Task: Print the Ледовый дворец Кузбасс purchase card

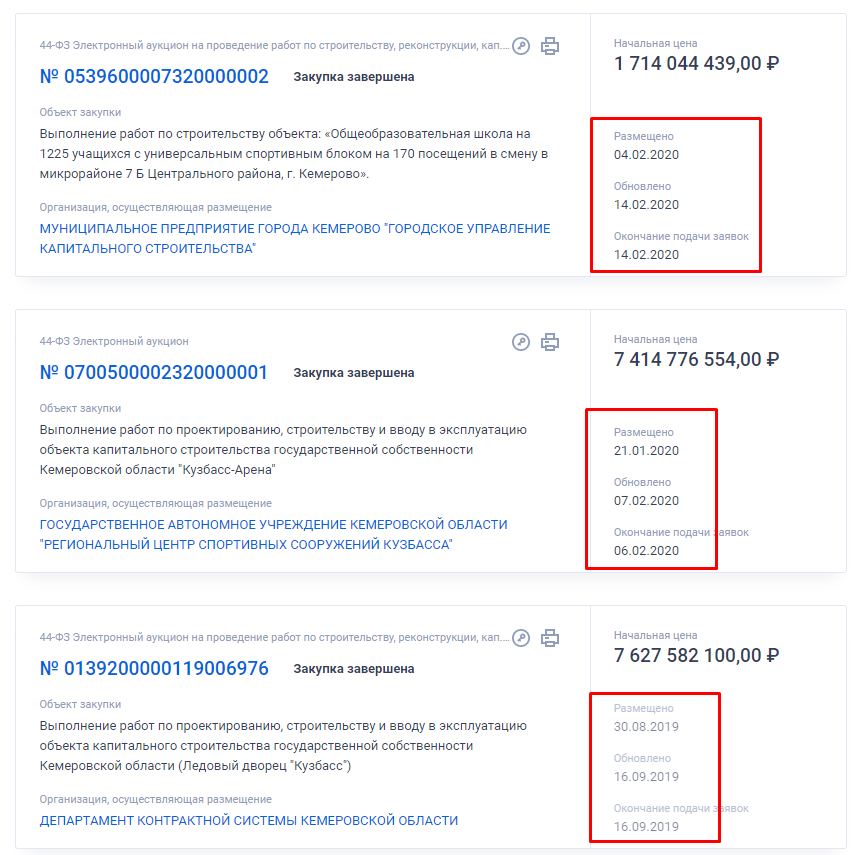Action: [x=550, y=638]
